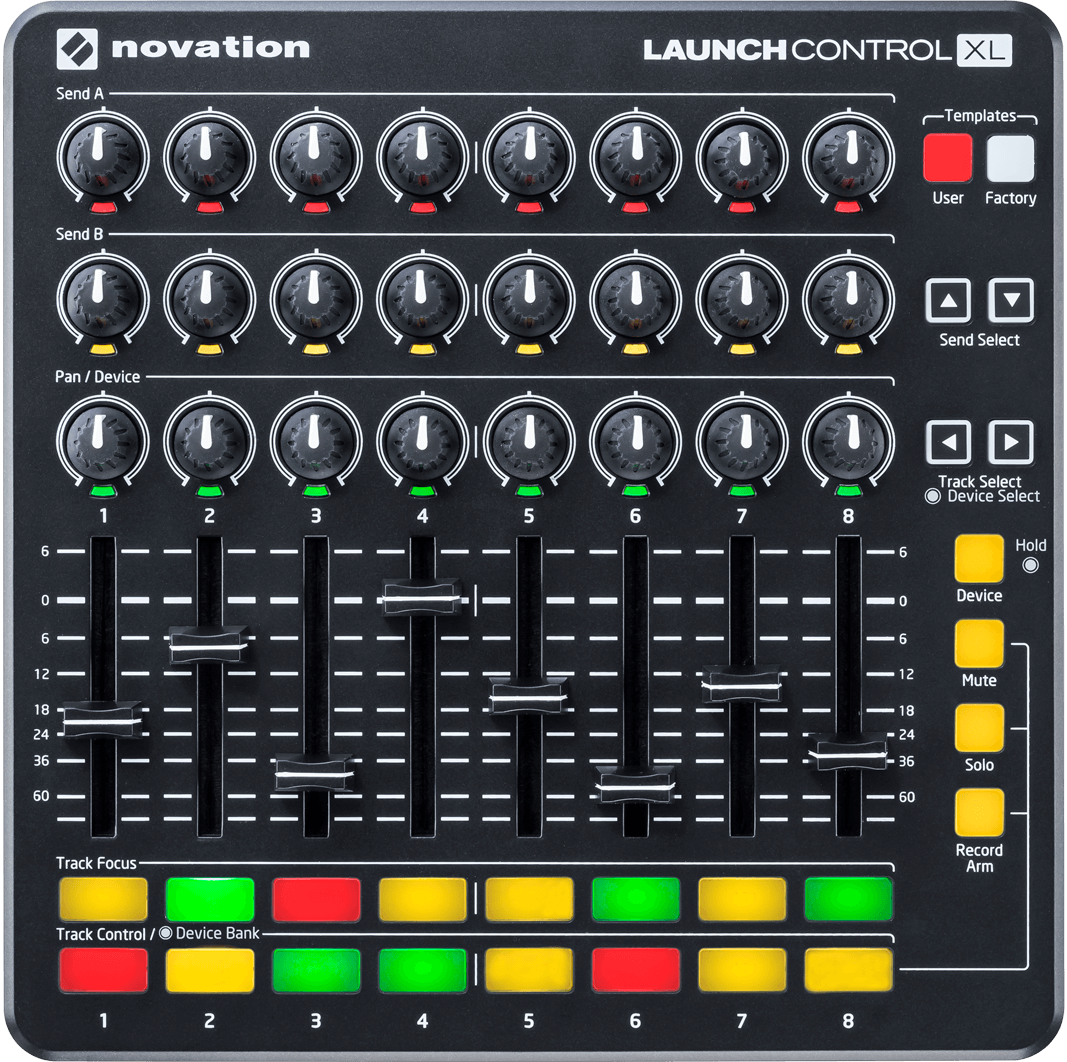Tap the yellow Mute button
This screenshot has width=1067, height=1062.
(979, 644)
